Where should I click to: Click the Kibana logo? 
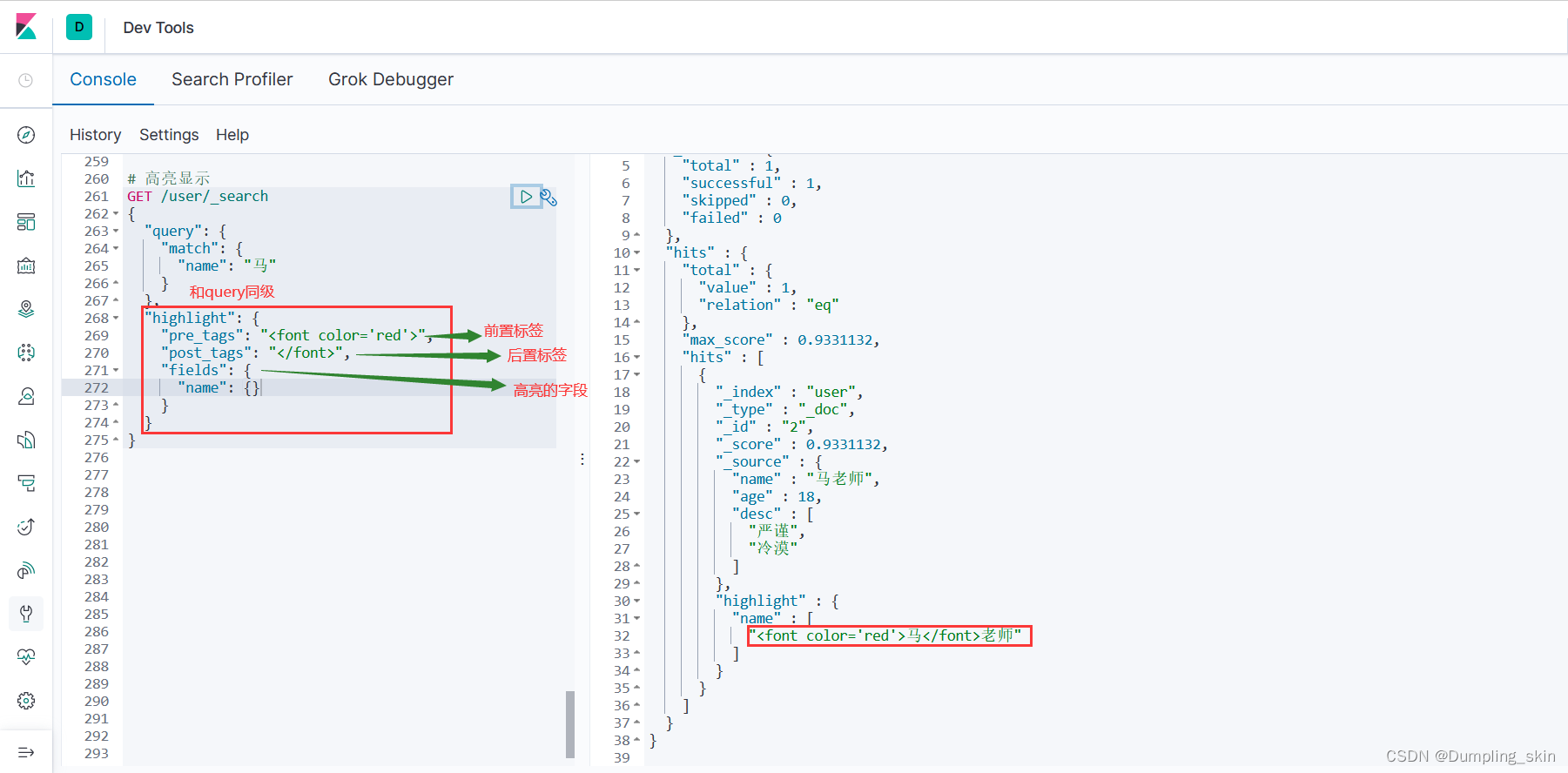26,27
